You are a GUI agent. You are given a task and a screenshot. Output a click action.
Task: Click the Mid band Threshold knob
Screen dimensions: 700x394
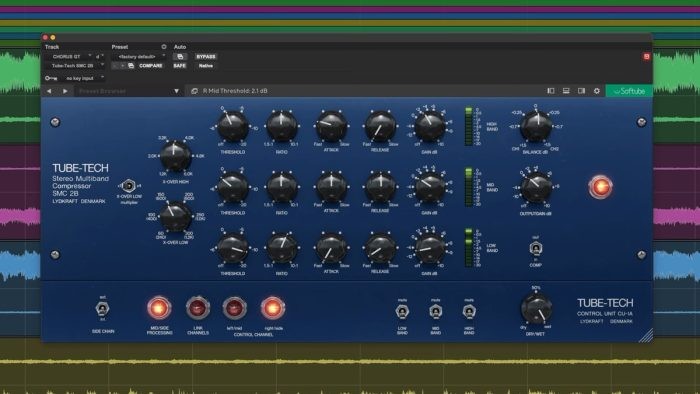click(x=233, y=187)
